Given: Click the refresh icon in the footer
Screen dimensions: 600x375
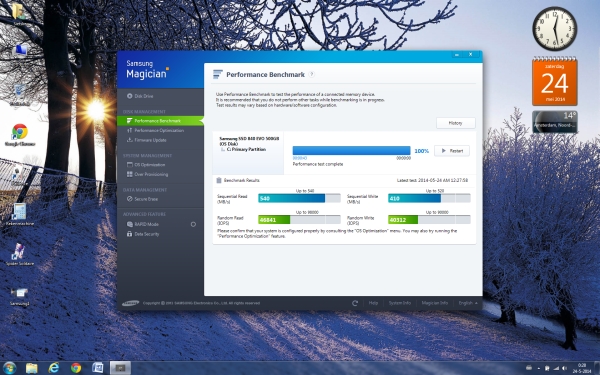Looking at the screenshot, I should coord(355,303).
